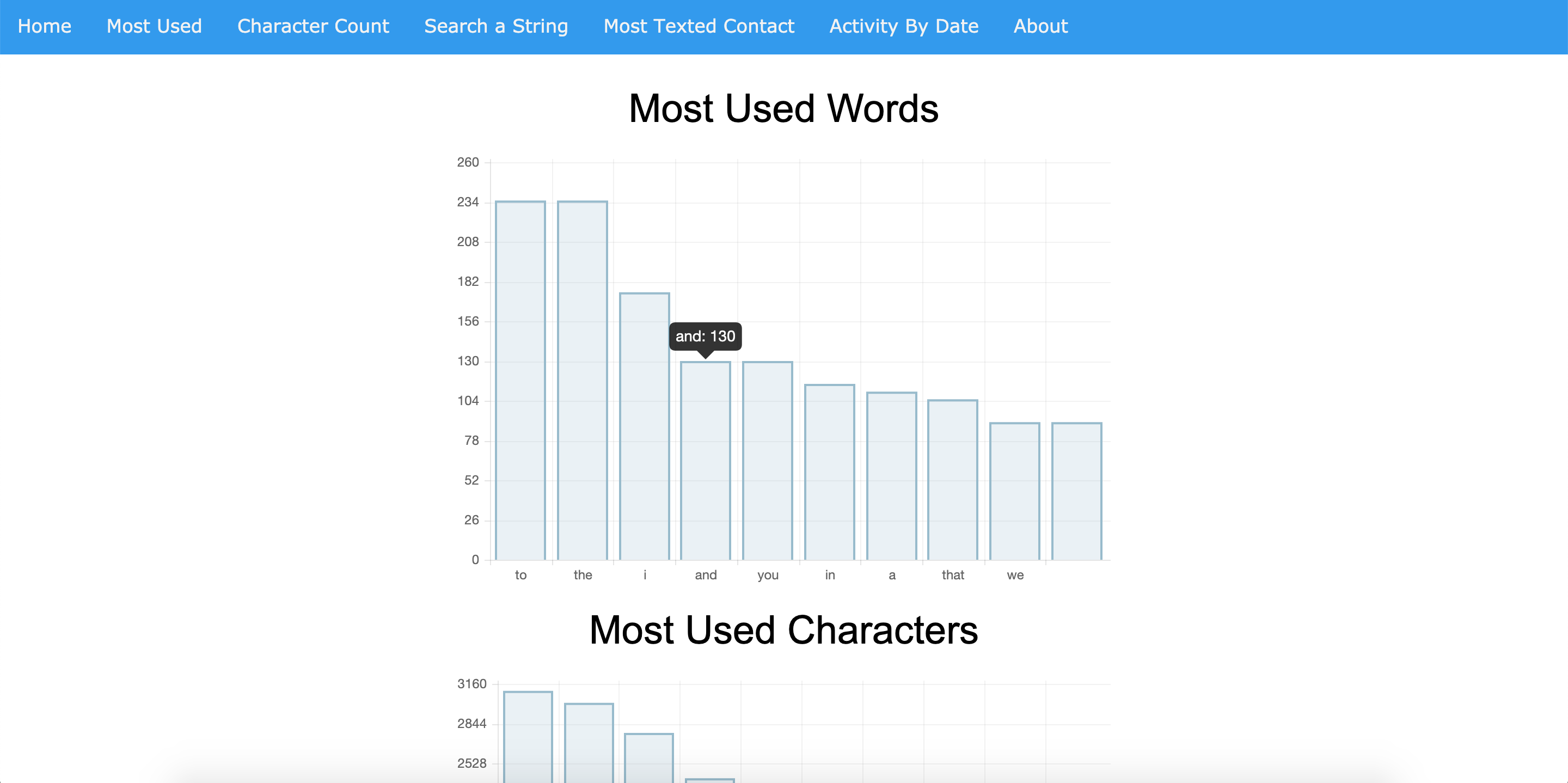Go to the Most Used page
Image resolution: width=1568 pixels, height=783 pixels.
(x=154, y=26)
